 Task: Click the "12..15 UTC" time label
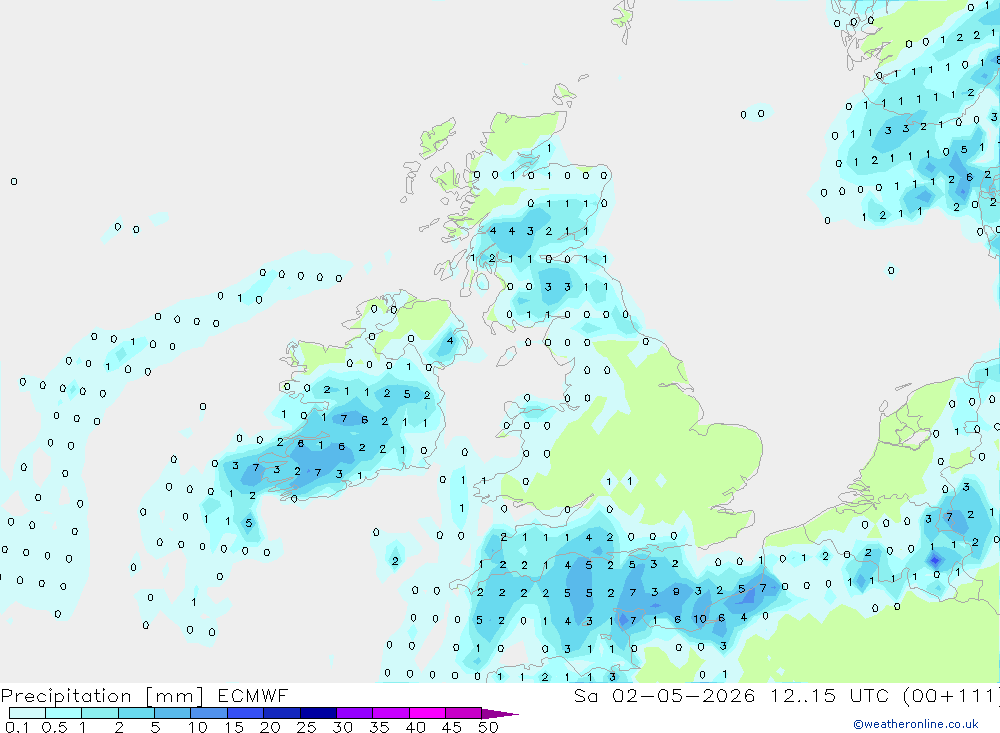click(x=829, y=696)
